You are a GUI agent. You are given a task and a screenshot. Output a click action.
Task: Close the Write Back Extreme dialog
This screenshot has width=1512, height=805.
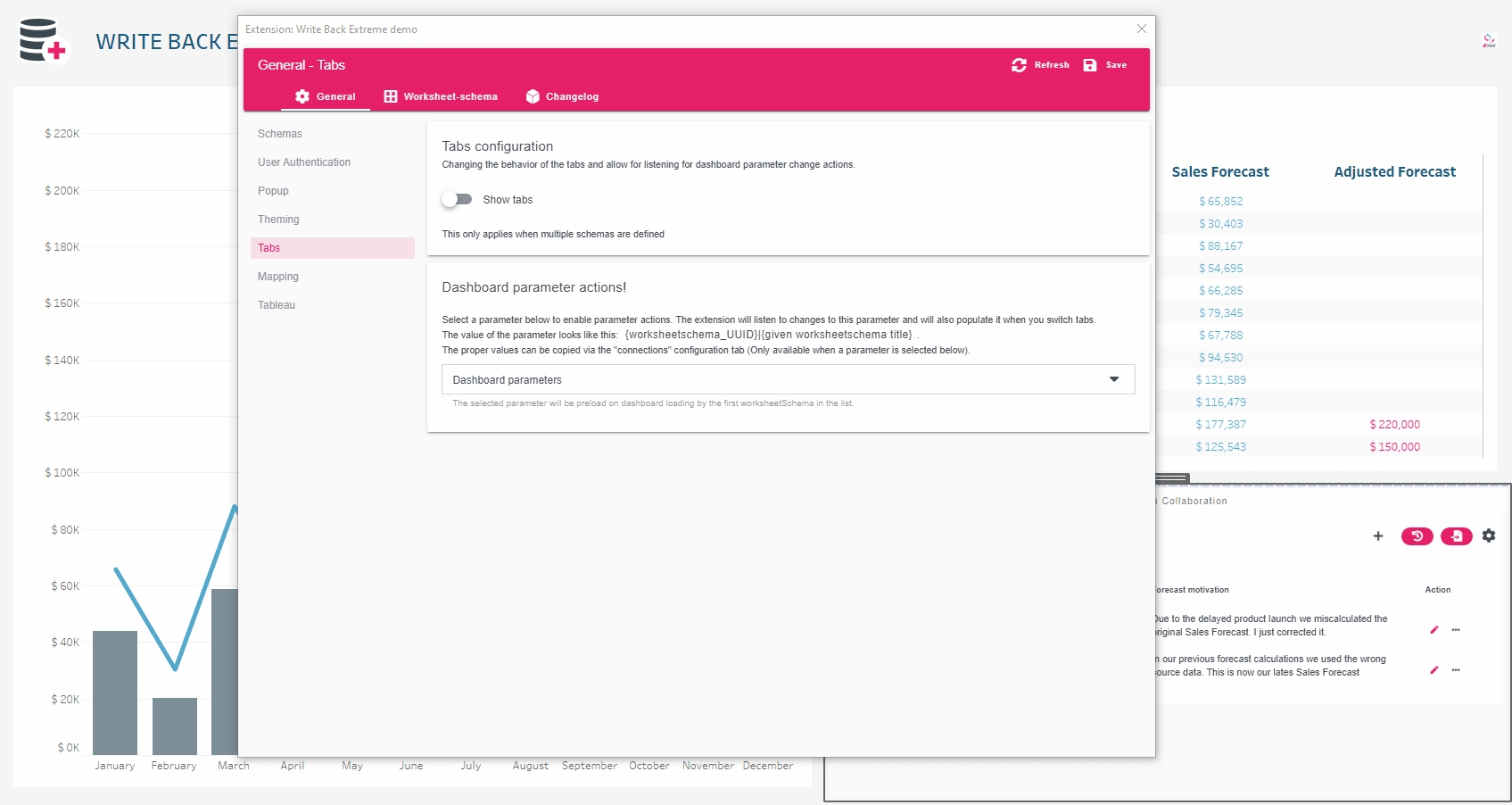tap(1141, 29)
